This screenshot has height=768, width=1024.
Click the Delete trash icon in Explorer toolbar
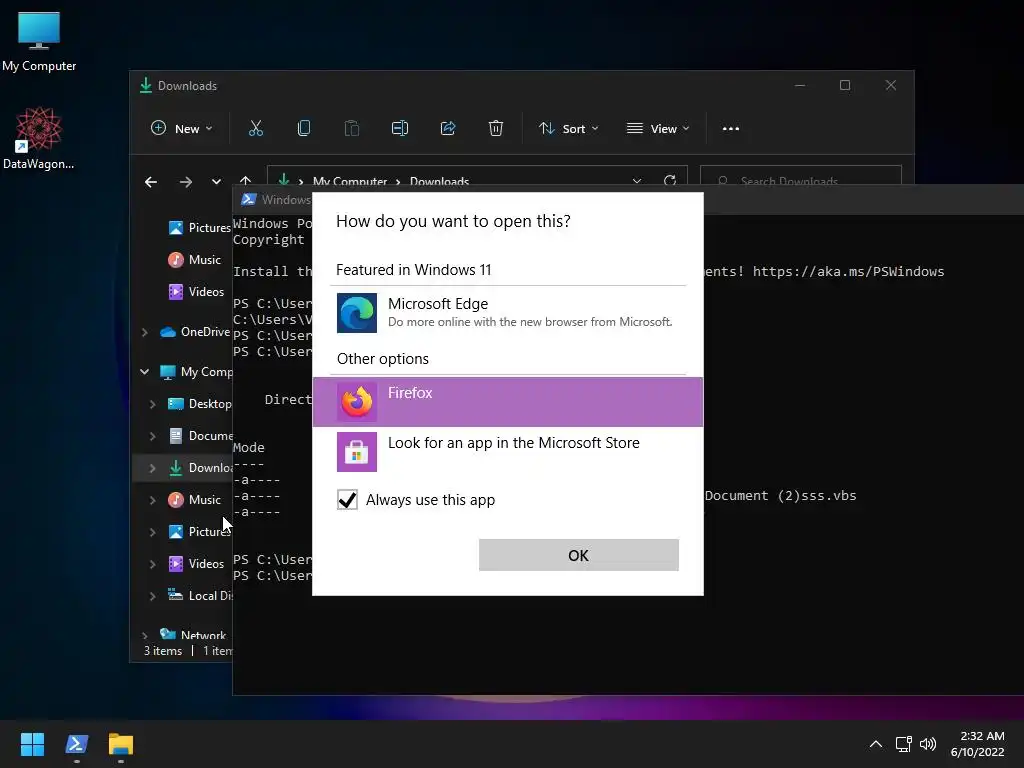click(496, 129)
